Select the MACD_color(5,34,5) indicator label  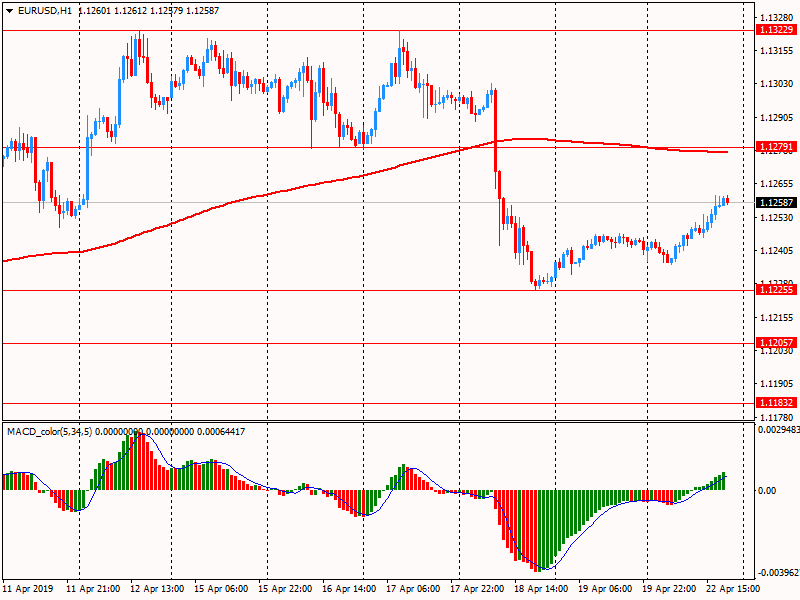(49, 432)
